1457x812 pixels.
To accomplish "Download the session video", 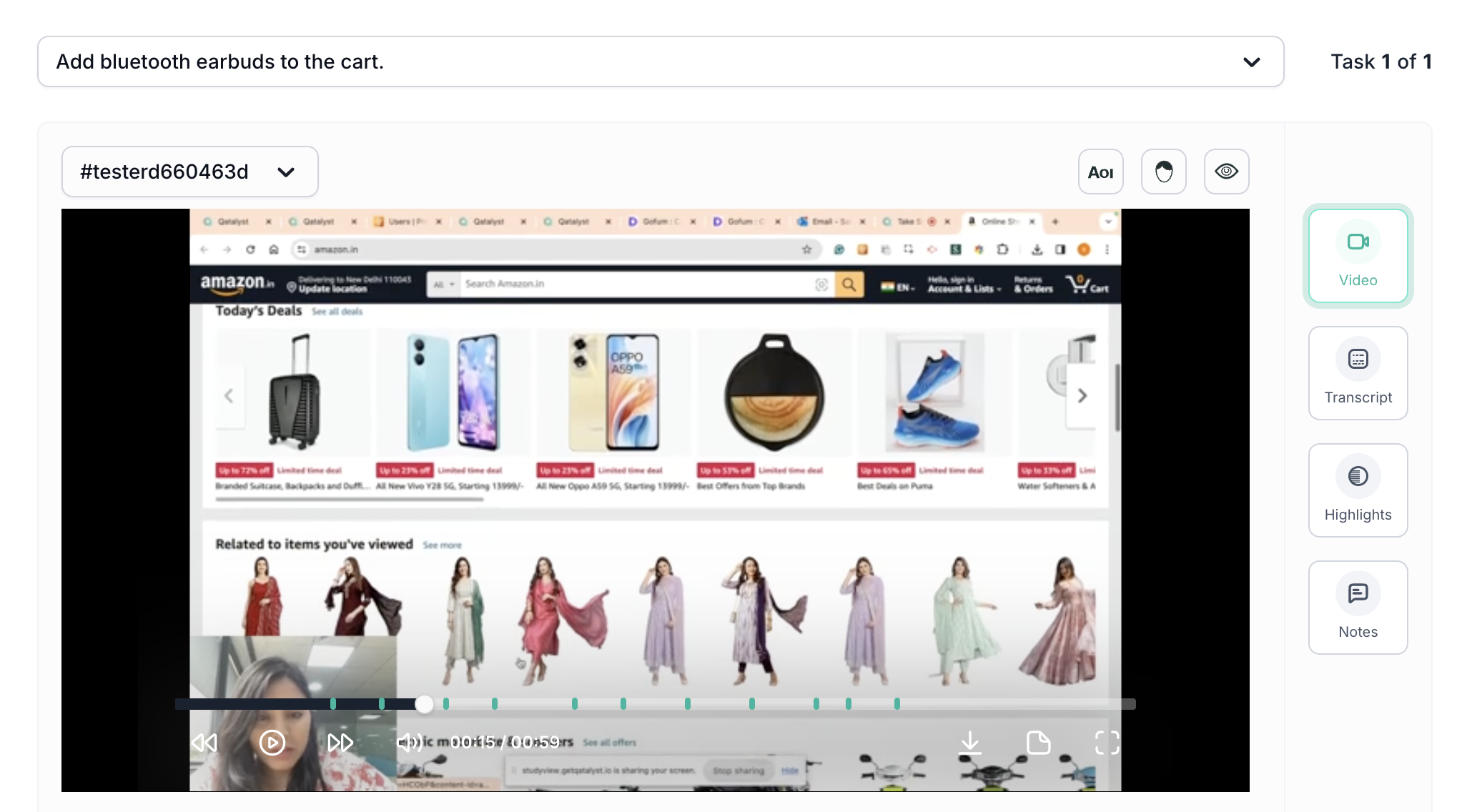I will (970, 743).
